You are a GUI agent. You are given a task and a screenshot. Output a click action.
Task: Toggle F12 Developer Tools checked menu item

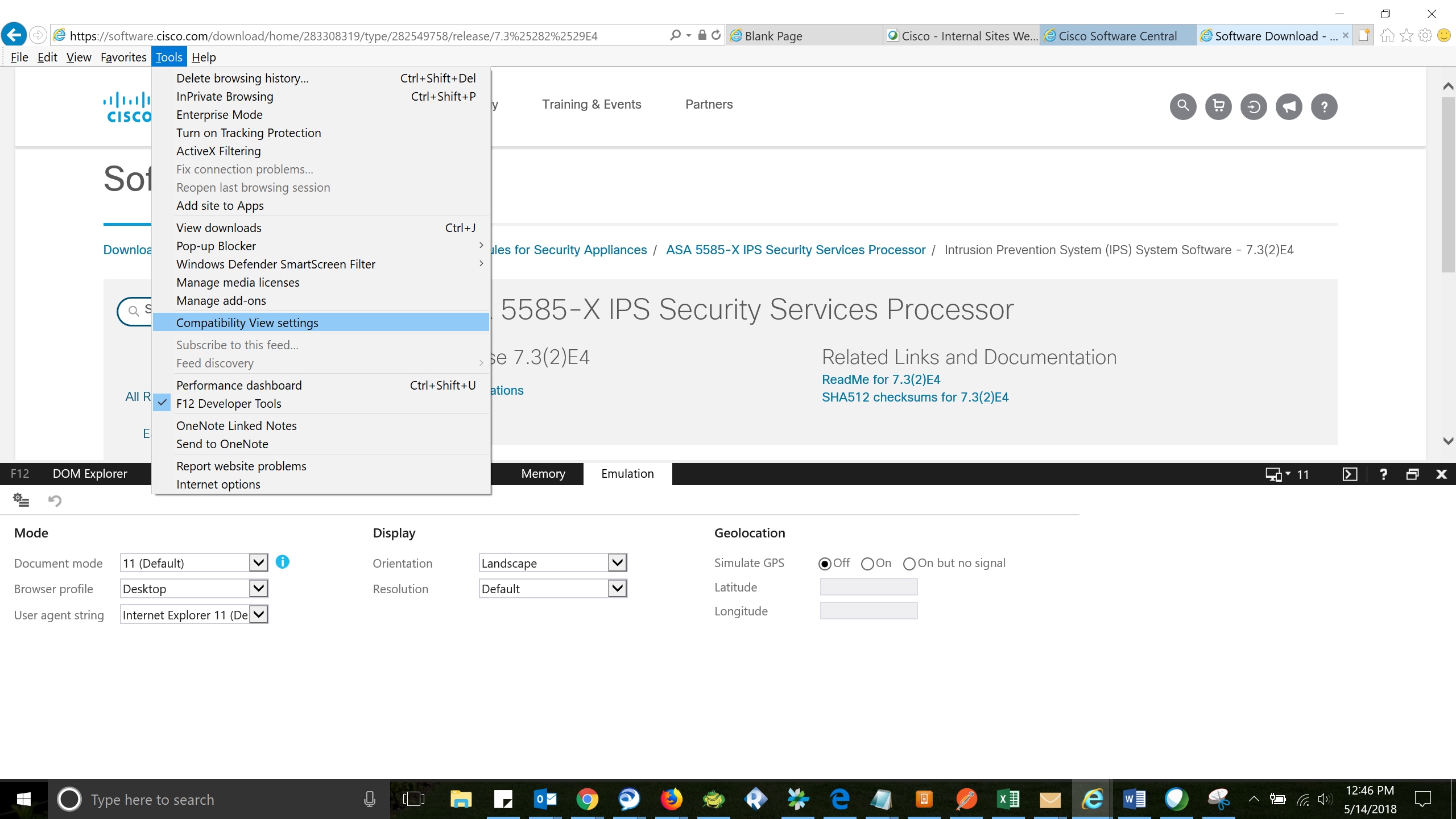[x=321, y=403]
